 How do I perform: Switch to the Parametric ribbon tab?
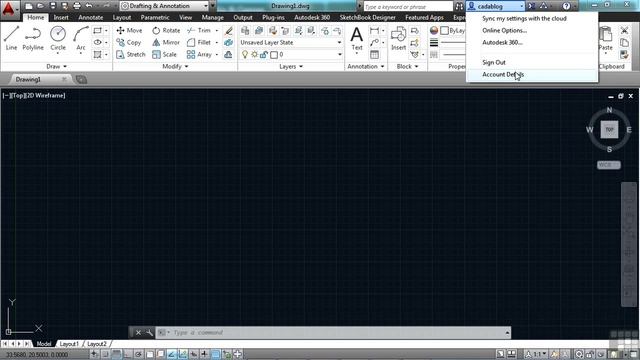155,18
